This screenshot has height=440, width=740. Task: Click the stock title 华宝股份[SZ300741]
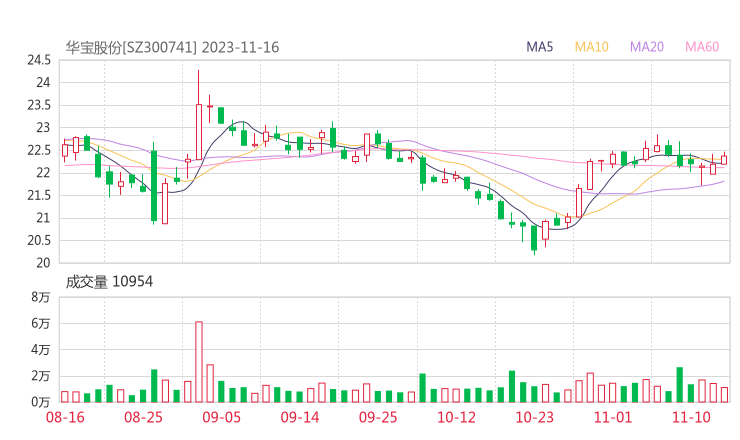[131, 48]
